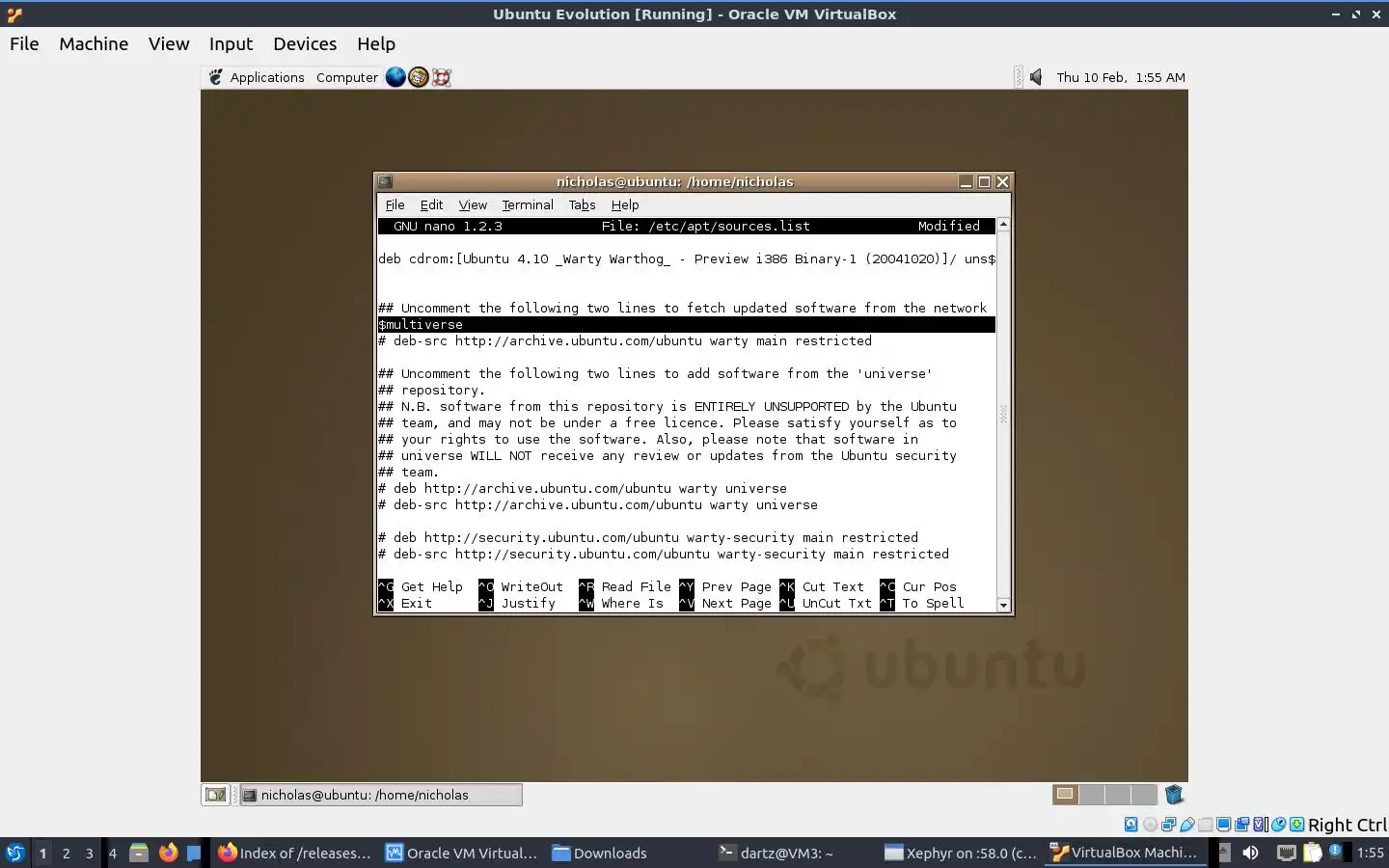Click the Show Desktop button in guest bottom panel

tap(215, 795)
